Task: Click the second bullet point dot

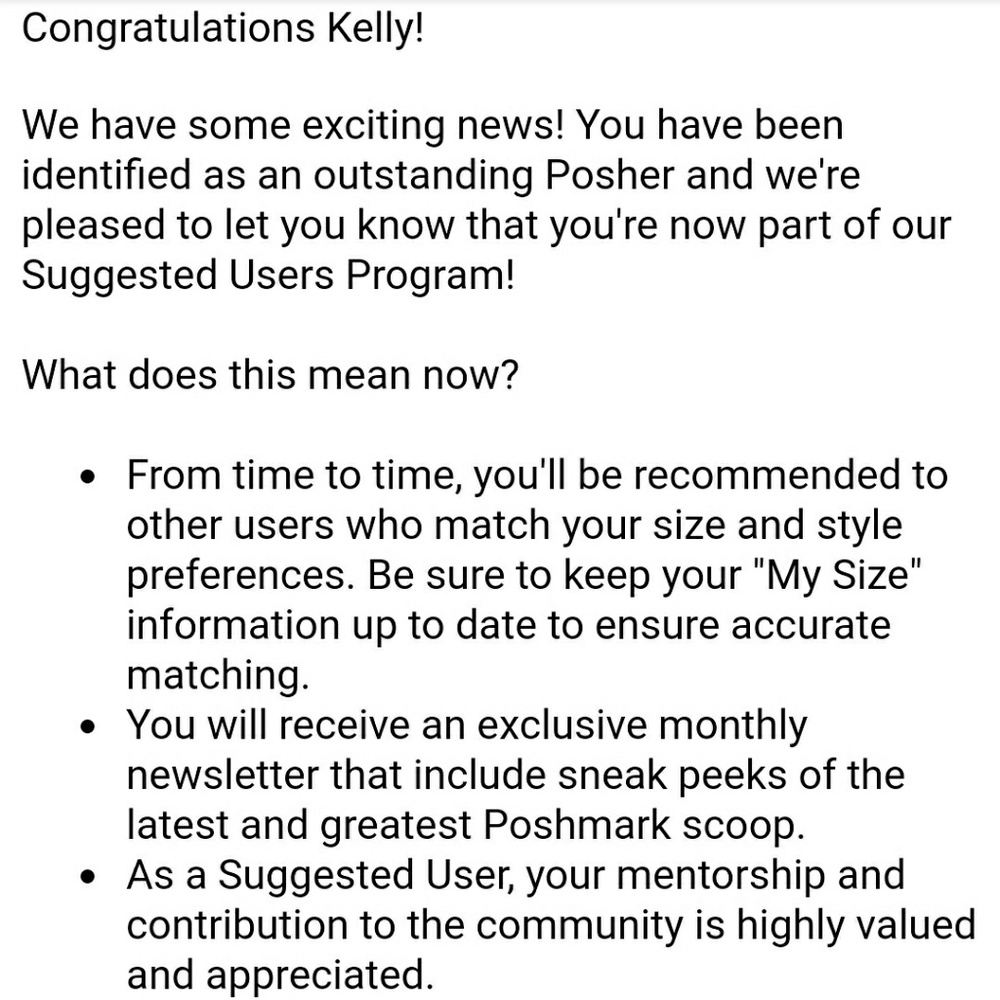Action: click(89, 726)
